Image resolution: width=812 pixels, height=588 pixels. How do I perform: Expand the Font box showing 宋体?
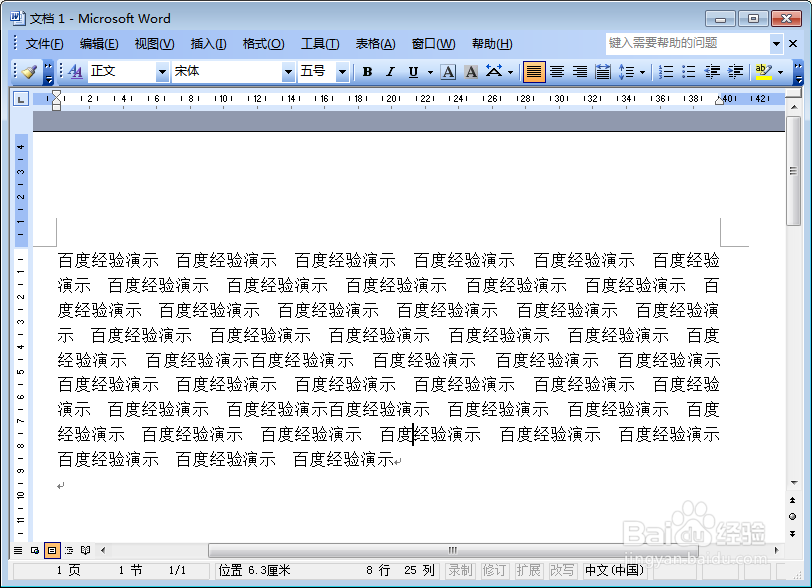[288, 72]
